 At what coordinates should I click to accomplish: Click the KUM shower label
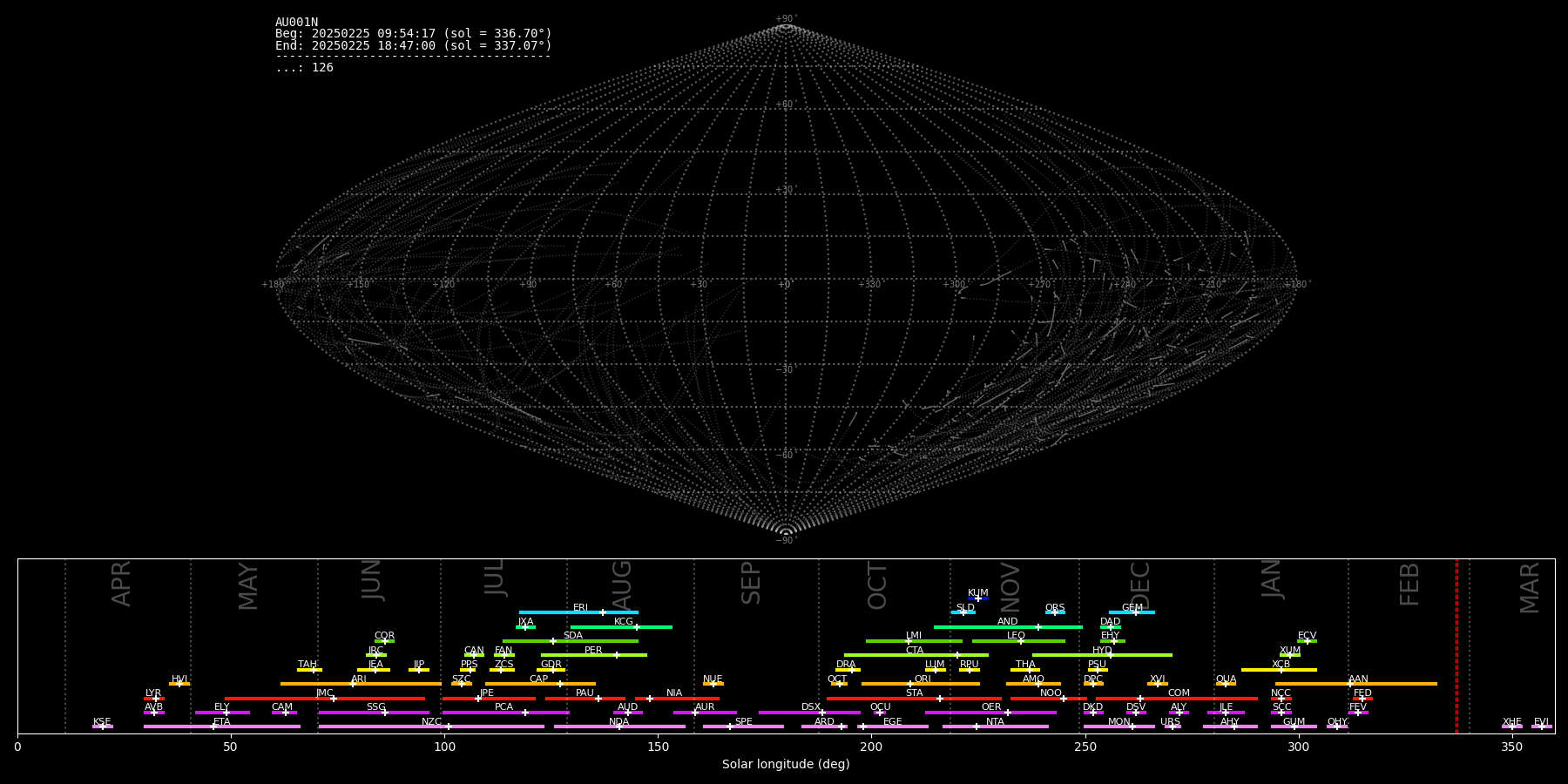tap(977, 593)
